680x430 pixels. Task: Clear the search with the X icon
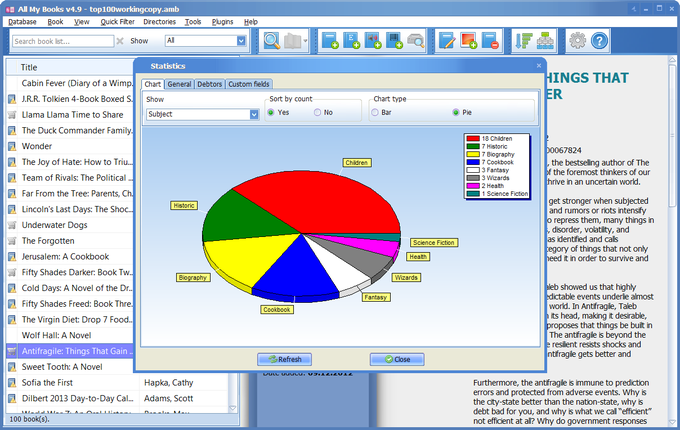[120, 41]
